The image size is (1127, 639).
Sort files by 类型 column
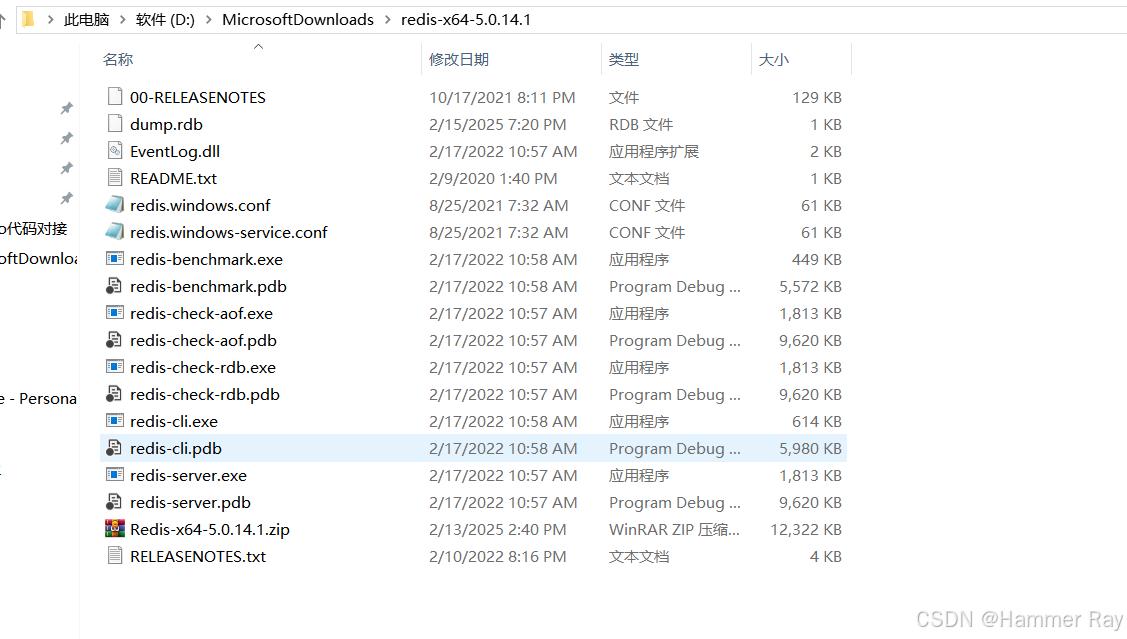pos(623,60)
